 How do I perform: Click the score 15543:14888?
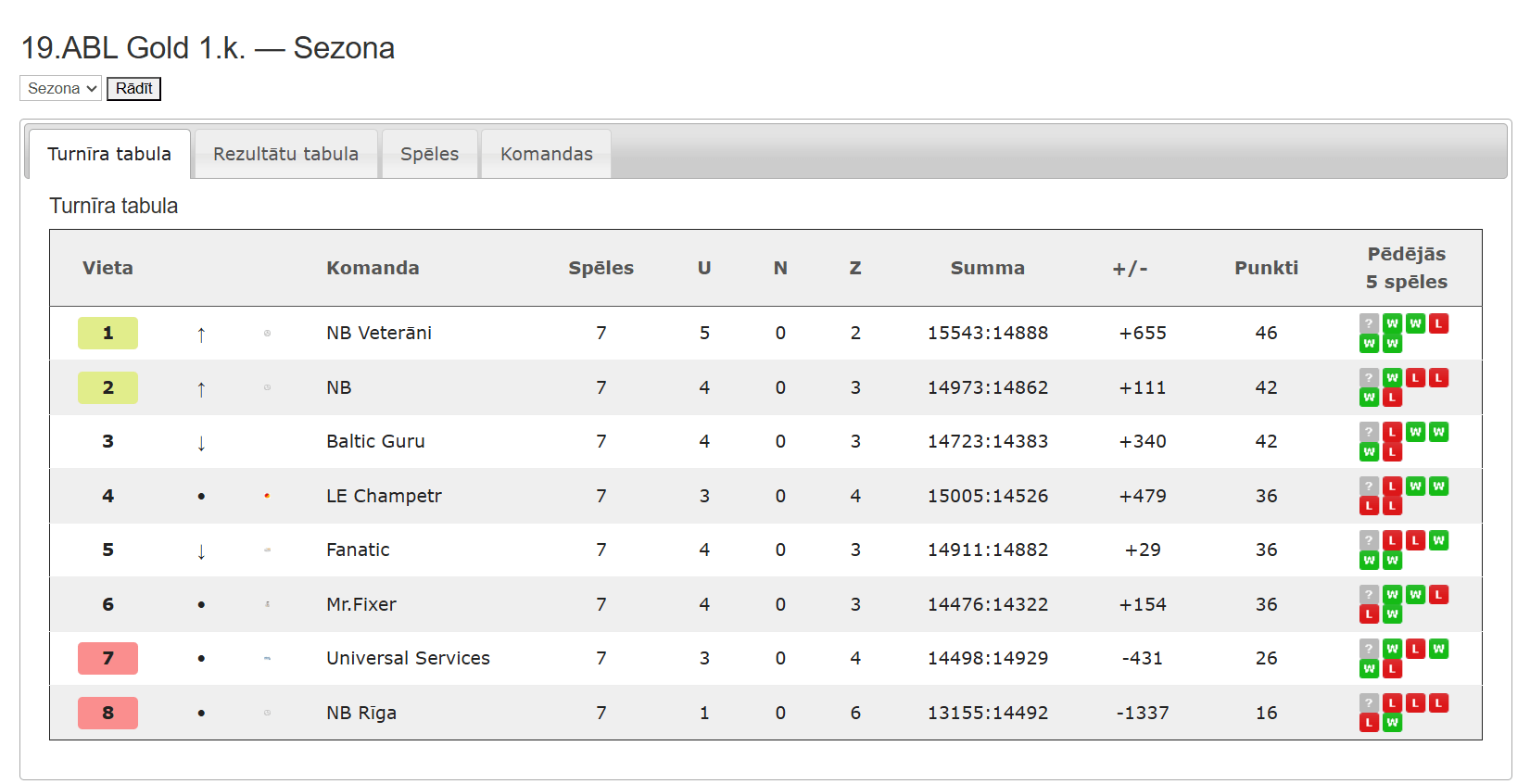click(x=988, y=333)
